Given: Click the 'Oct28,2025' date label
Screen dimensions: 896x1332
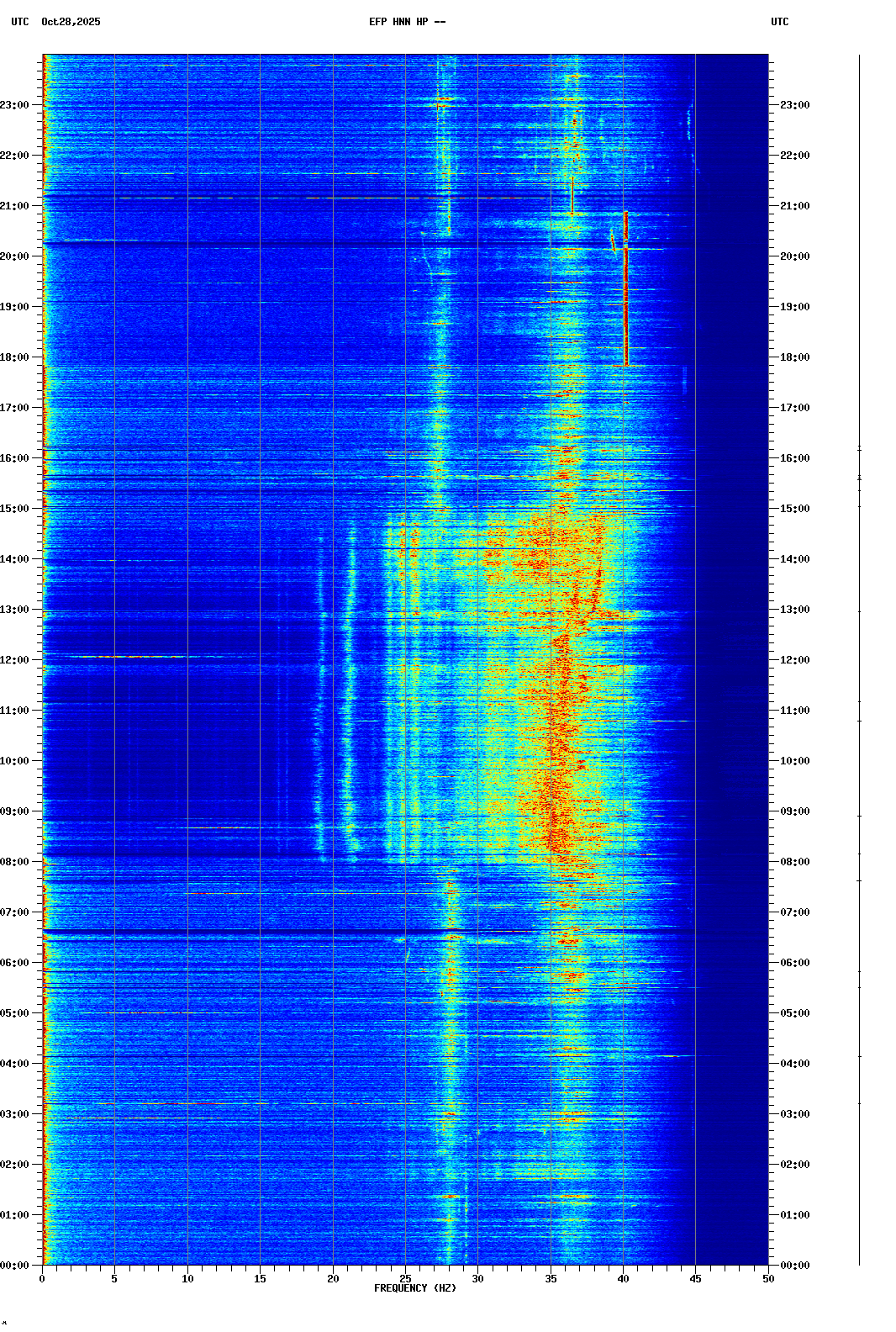Looking at the screenshot, I should pyautogui.click(x=71, y=22).
